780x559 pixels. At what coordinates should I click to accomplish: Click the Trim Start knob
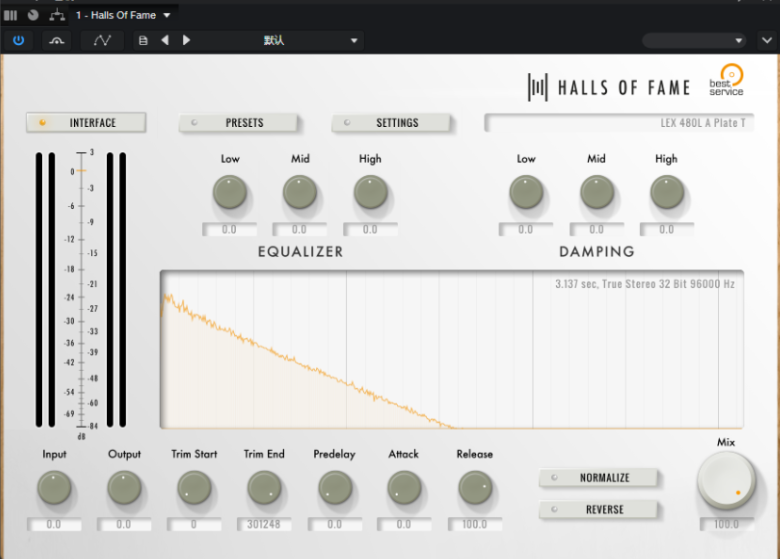pos(195,488)
